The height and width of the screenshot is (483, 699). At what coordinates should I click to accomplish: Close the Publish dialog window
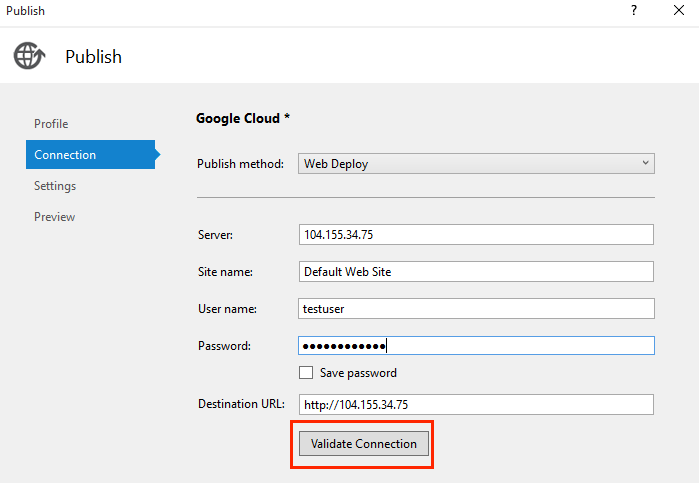pyautogui.click(x=680, y=11)
